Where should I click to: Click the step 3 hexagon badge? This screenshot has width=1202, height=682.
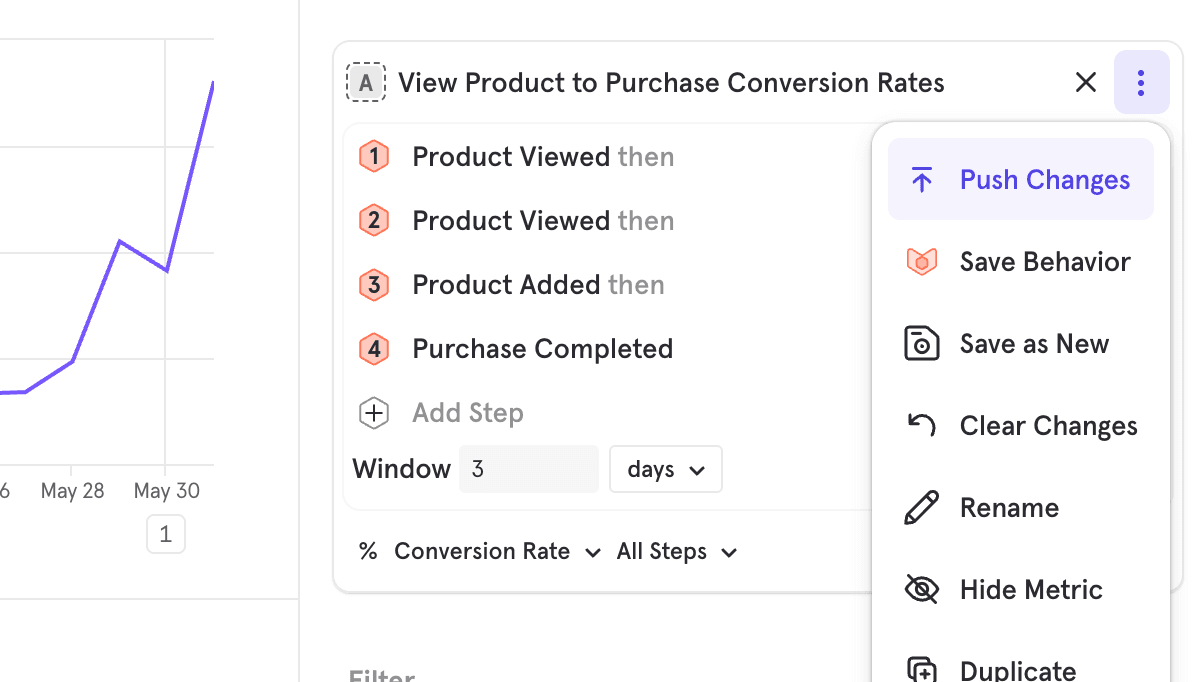coord(374,285)
